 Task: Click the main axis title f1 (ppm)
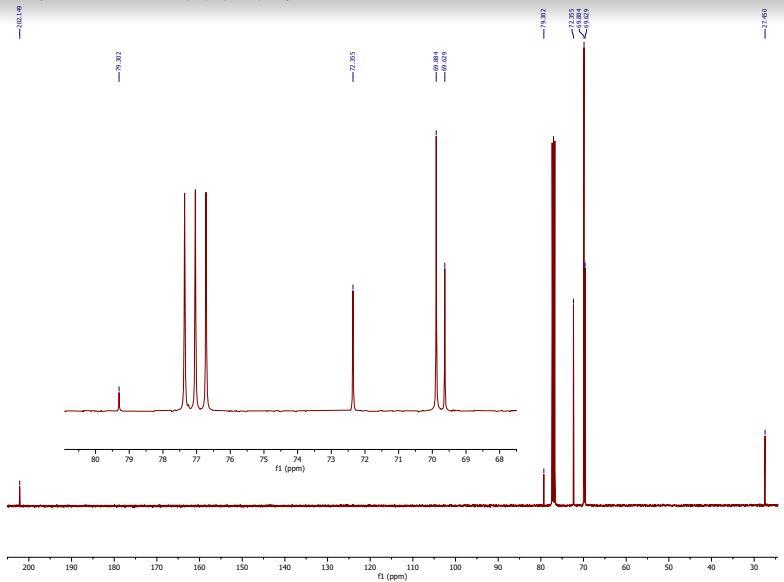[392, 576]
